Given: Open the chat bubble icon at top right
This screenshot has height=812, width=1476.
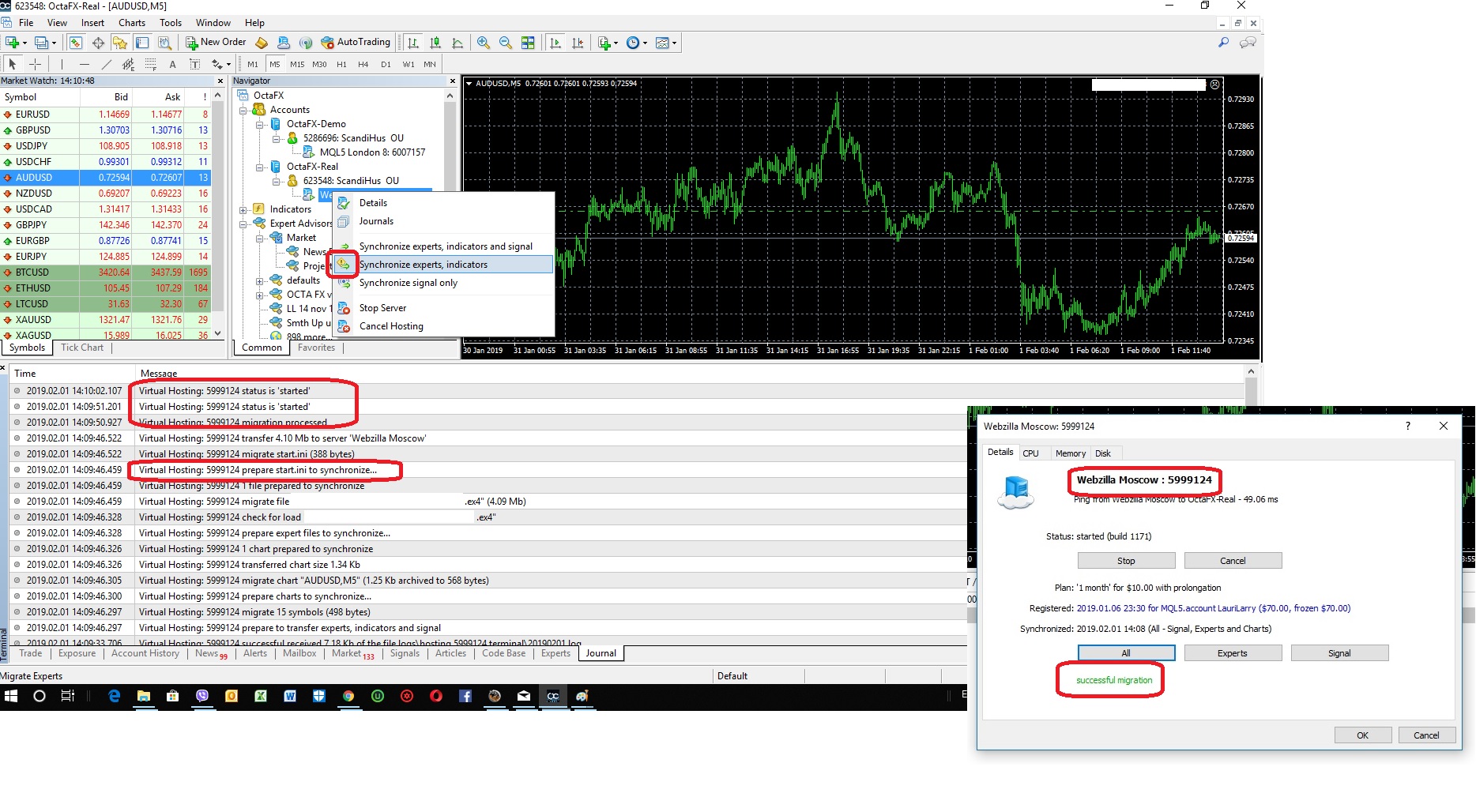Looking at the screenshot, I should (x=1248, y=43).
